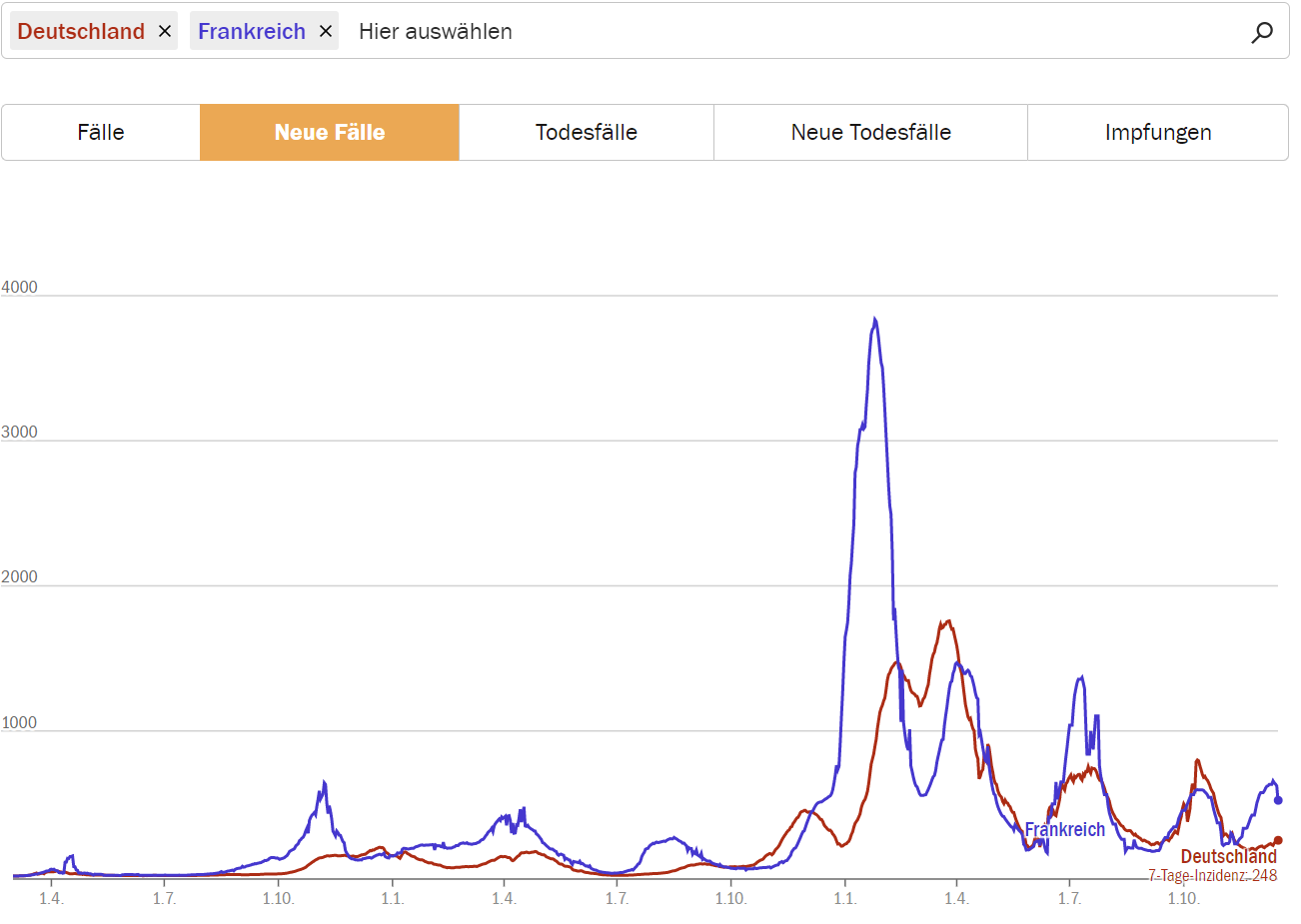The height and width of the screenshot is (924, 1301).
Task: Remove the Frankreich country tag
Action: (x=325, y=32)
